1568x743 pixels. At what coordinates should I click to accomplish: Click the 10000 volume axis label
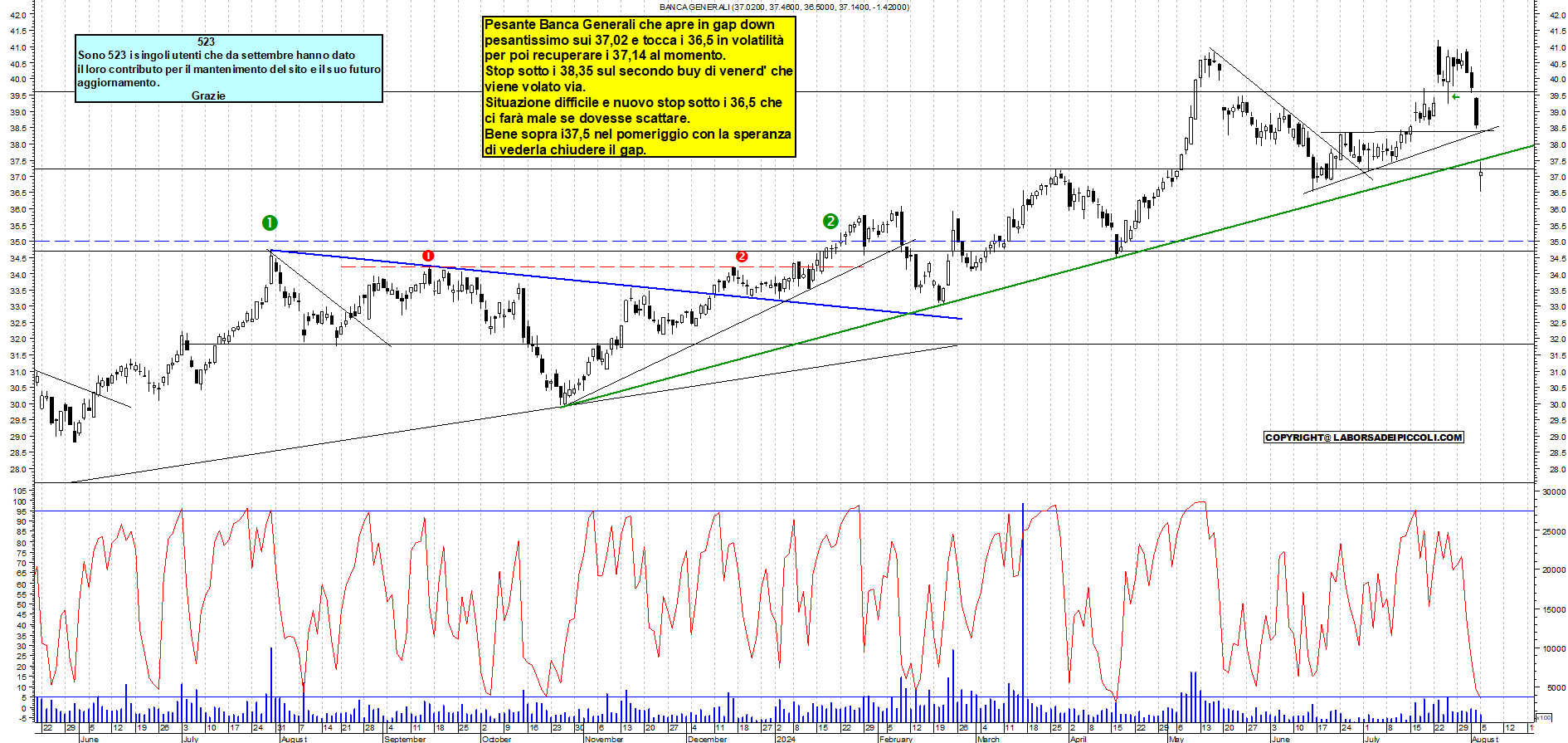[1554, 649]
